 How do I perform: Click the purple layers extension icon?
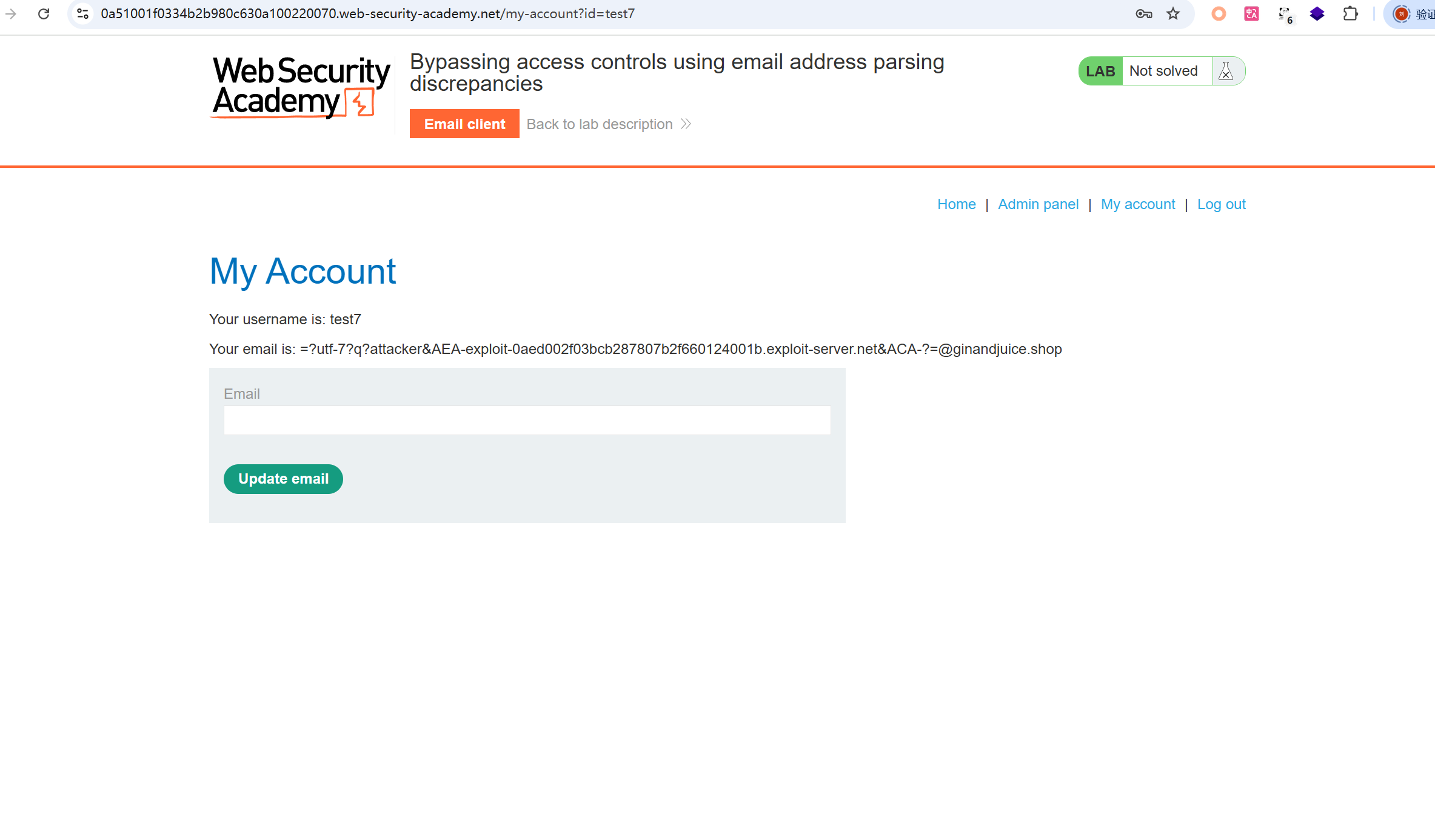pos(1317,13)
